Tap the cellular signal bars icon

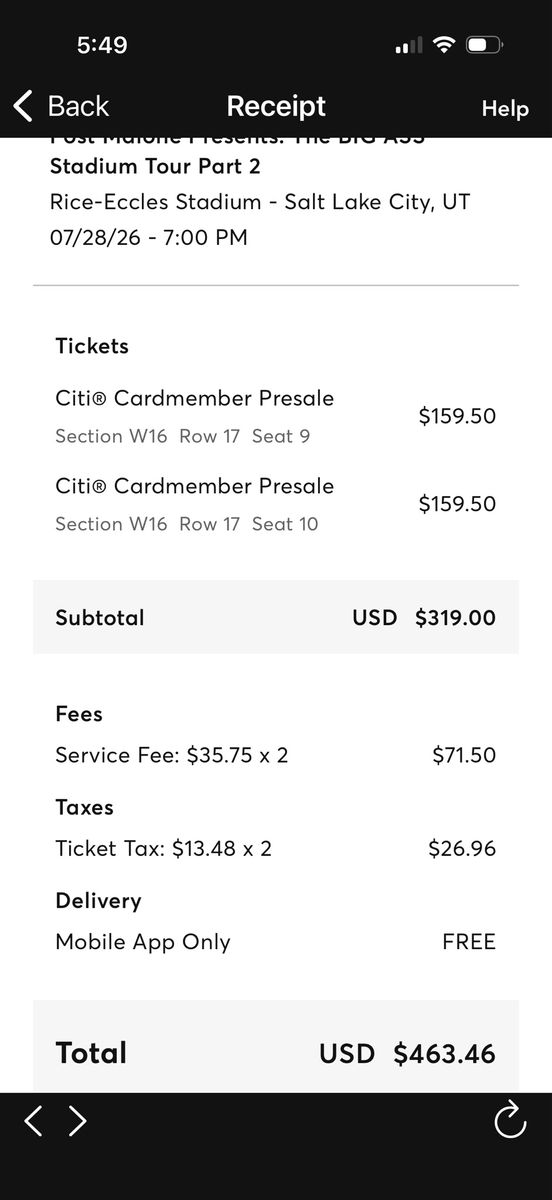click(407, 46)
